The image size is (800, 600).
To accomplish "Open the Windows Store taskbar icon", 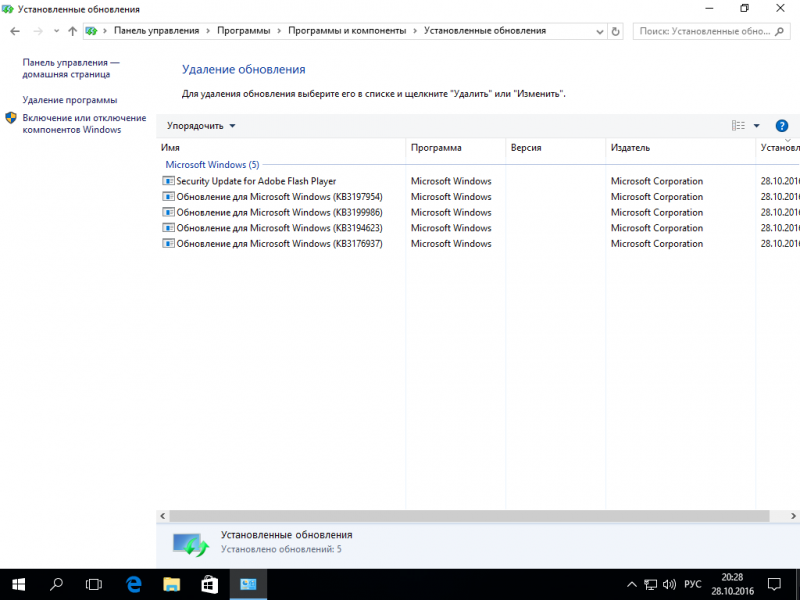I will (x=209, y=584).
